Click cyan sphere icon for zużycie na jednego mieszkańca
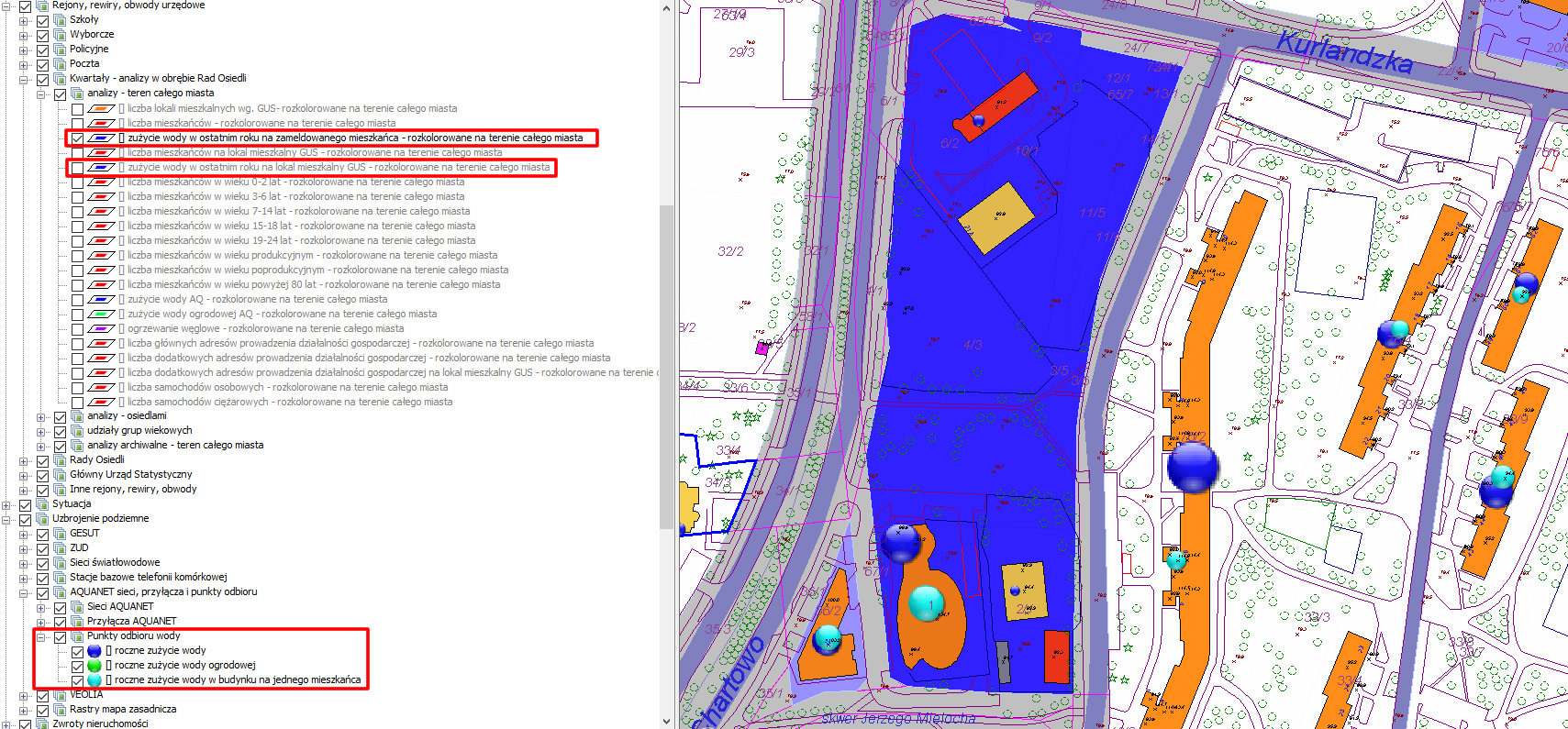Screen dimensions: 1568x729 click(x=95, y=680)
